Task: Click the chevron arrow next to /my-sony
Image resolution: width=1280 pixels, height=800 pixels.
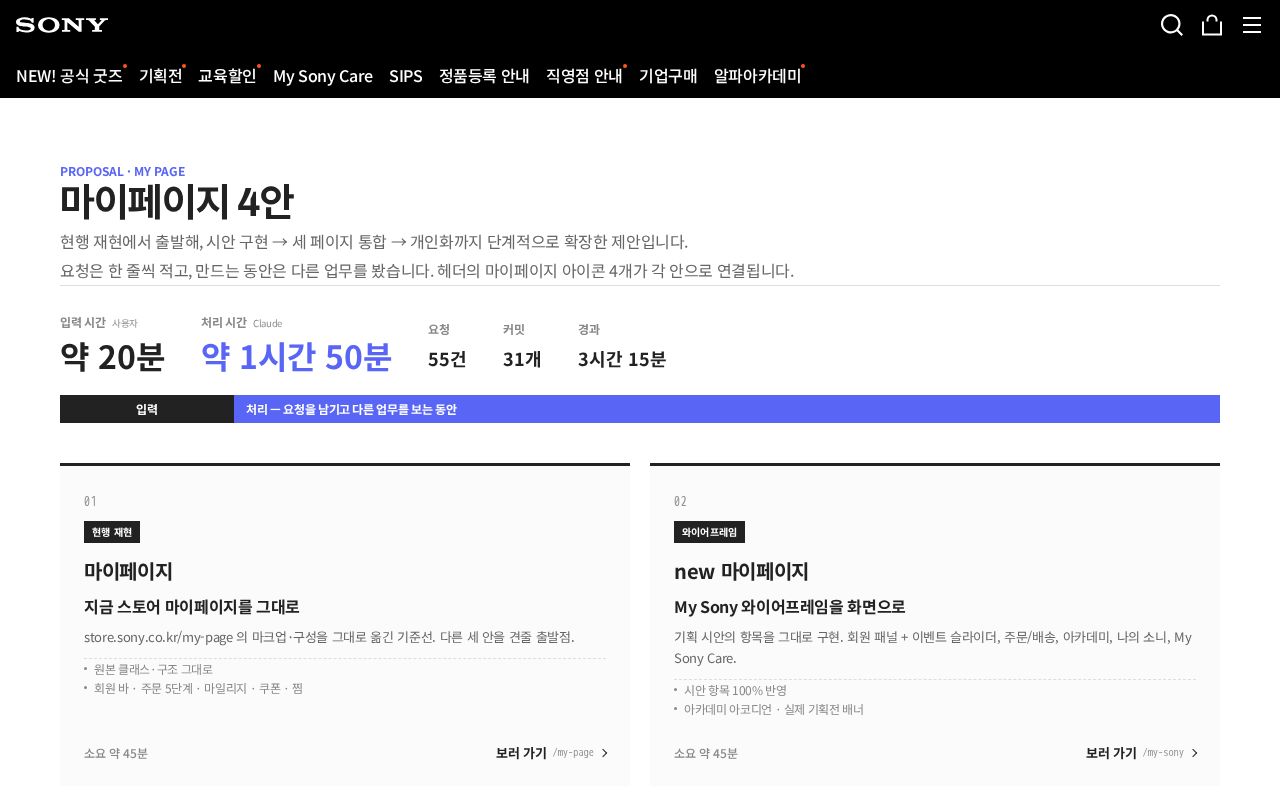Action: [x=1194, y=753]
